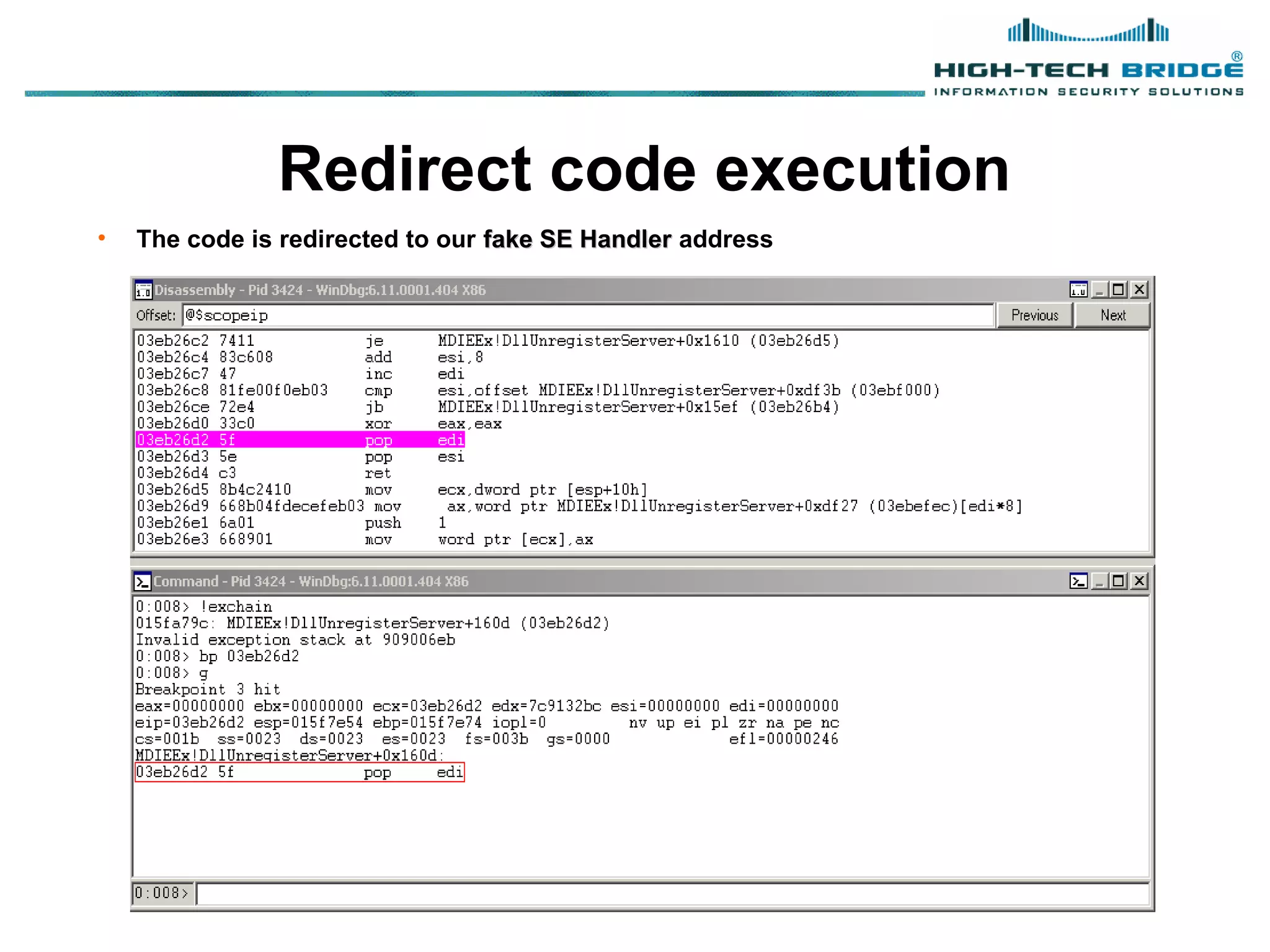This screenshot has width=1270, height=952.
Task: Maximize the Command window
Action: (x=1119, y=581)
